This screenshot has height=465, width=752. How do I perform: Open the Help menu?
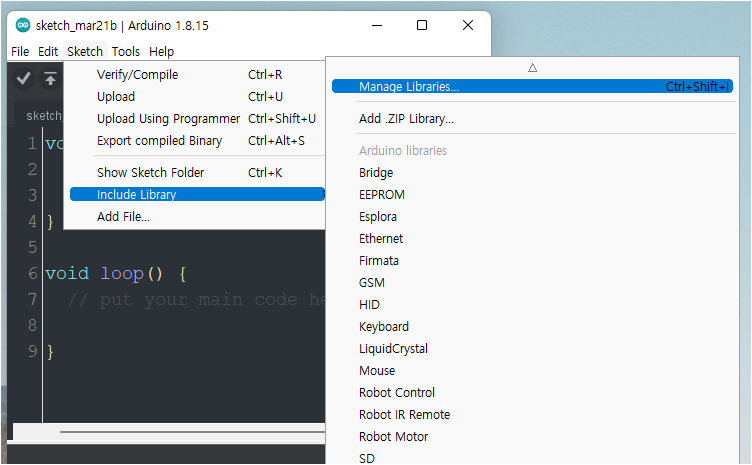tap(161, 51)
